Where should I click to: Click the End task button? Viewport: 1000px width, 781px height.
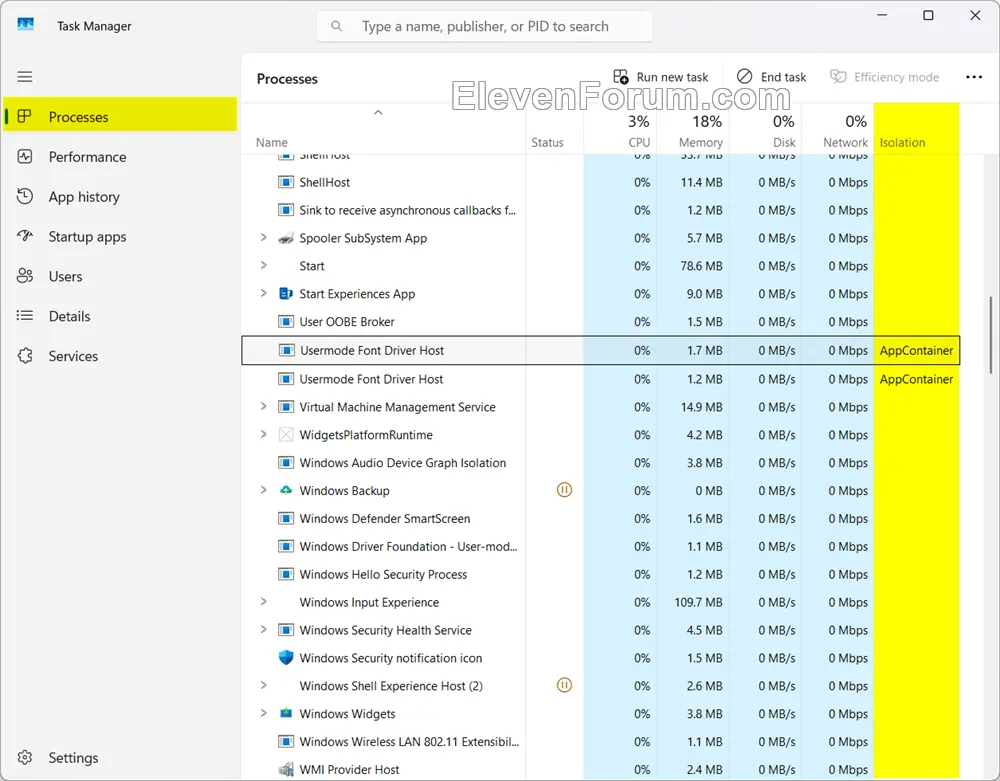point(772,77)
